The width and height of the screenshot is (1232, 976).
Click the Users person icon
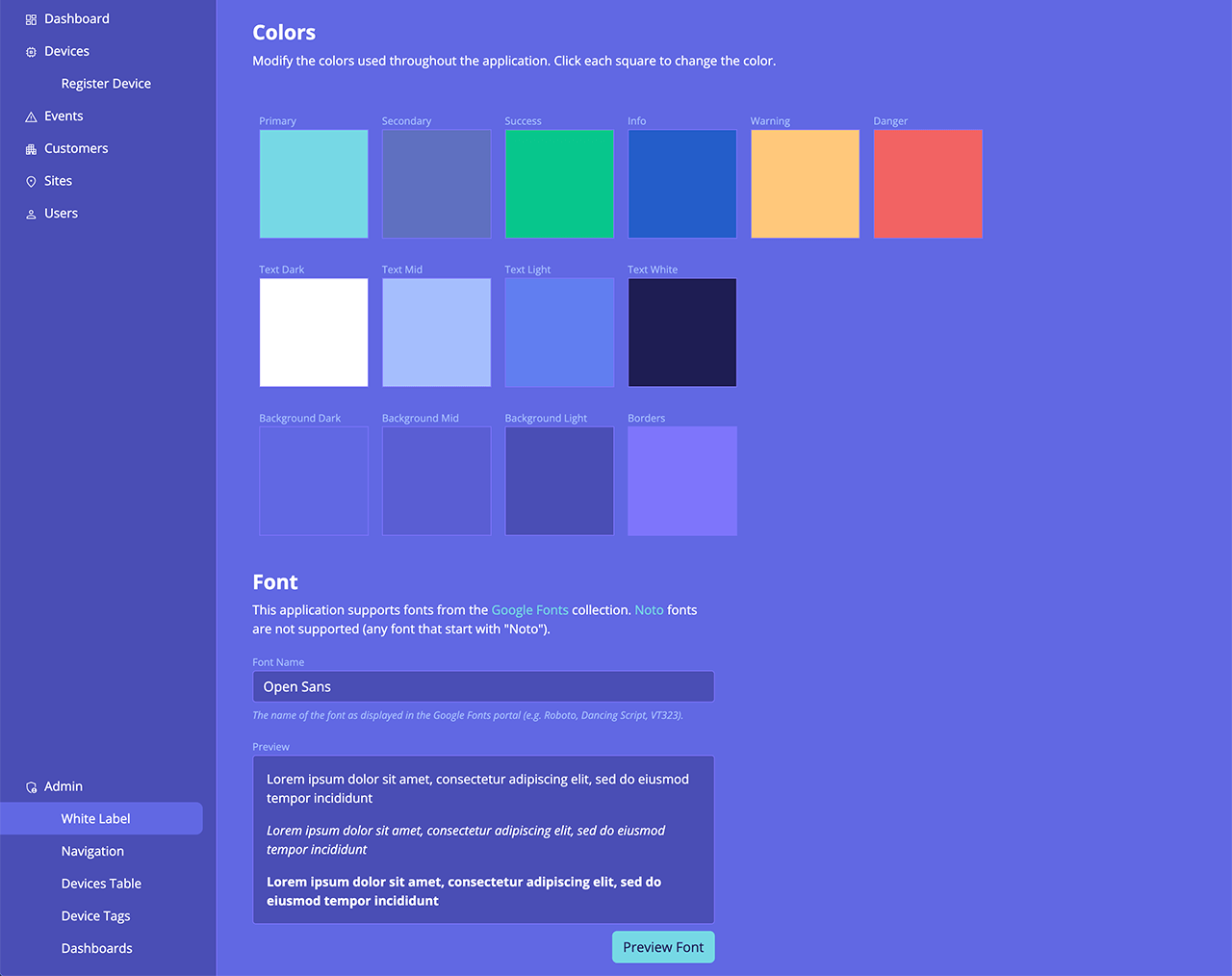31,215
